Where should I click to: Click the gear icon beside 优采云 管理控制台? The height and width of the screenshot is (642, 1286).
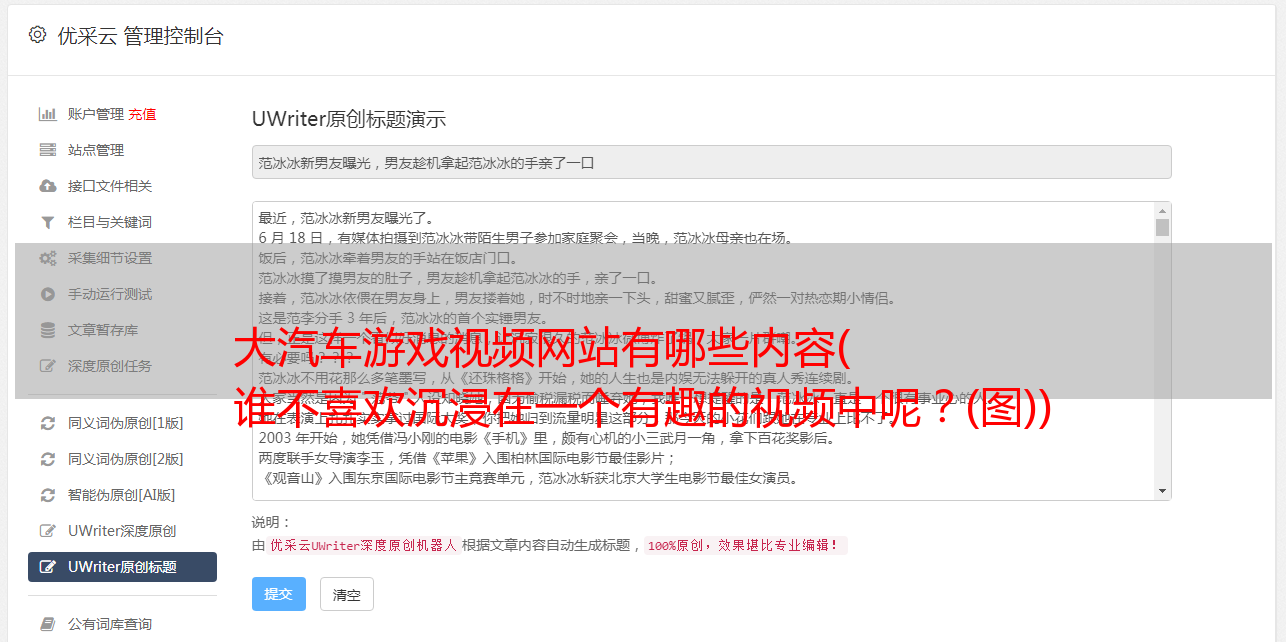37,35
